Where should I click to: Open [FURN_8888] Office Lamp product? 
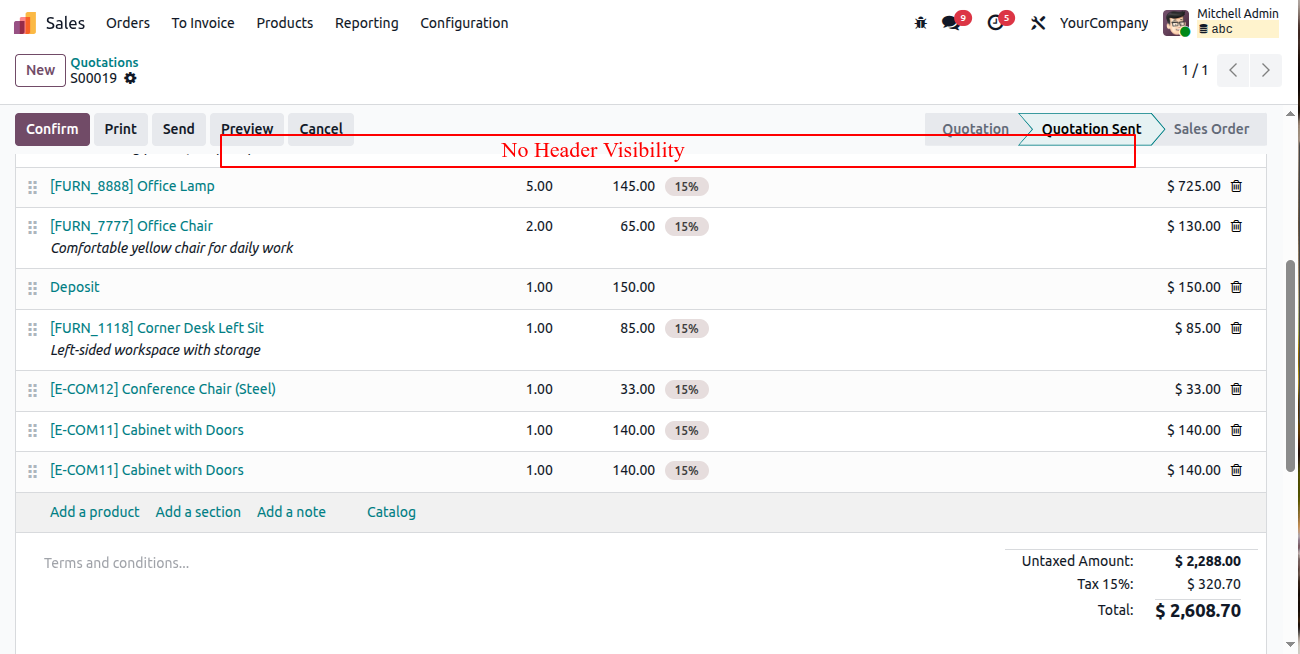pos(132,186)
